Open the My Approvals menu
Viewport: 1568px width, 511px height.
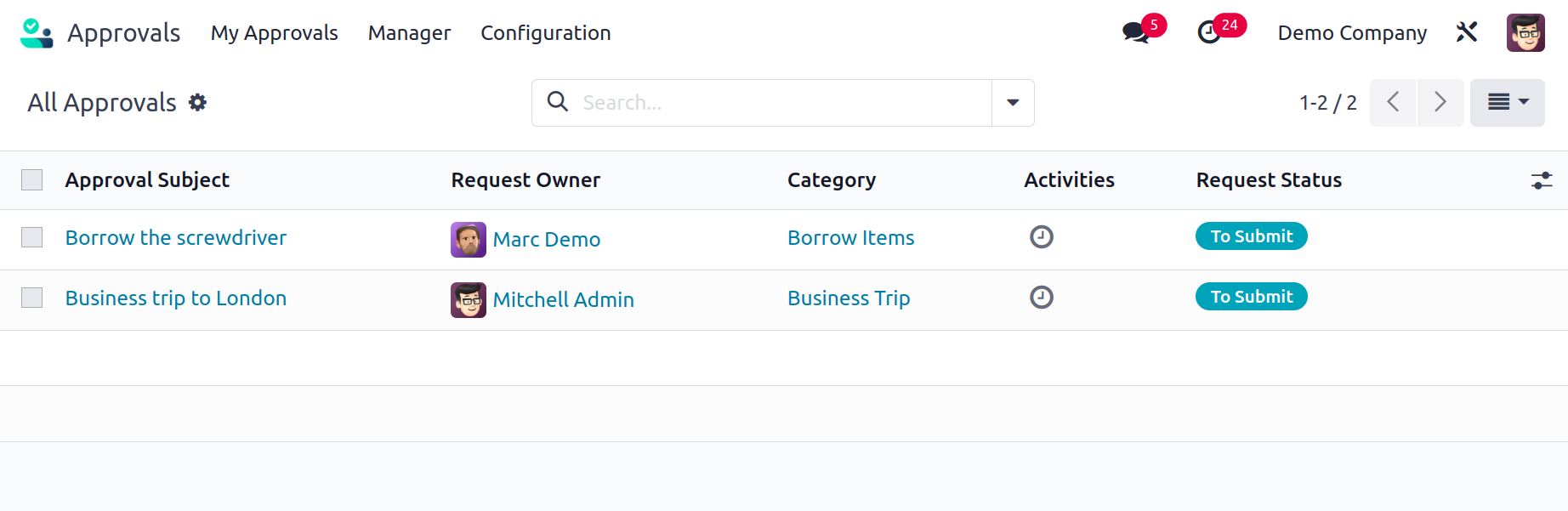tap(275, 33)
